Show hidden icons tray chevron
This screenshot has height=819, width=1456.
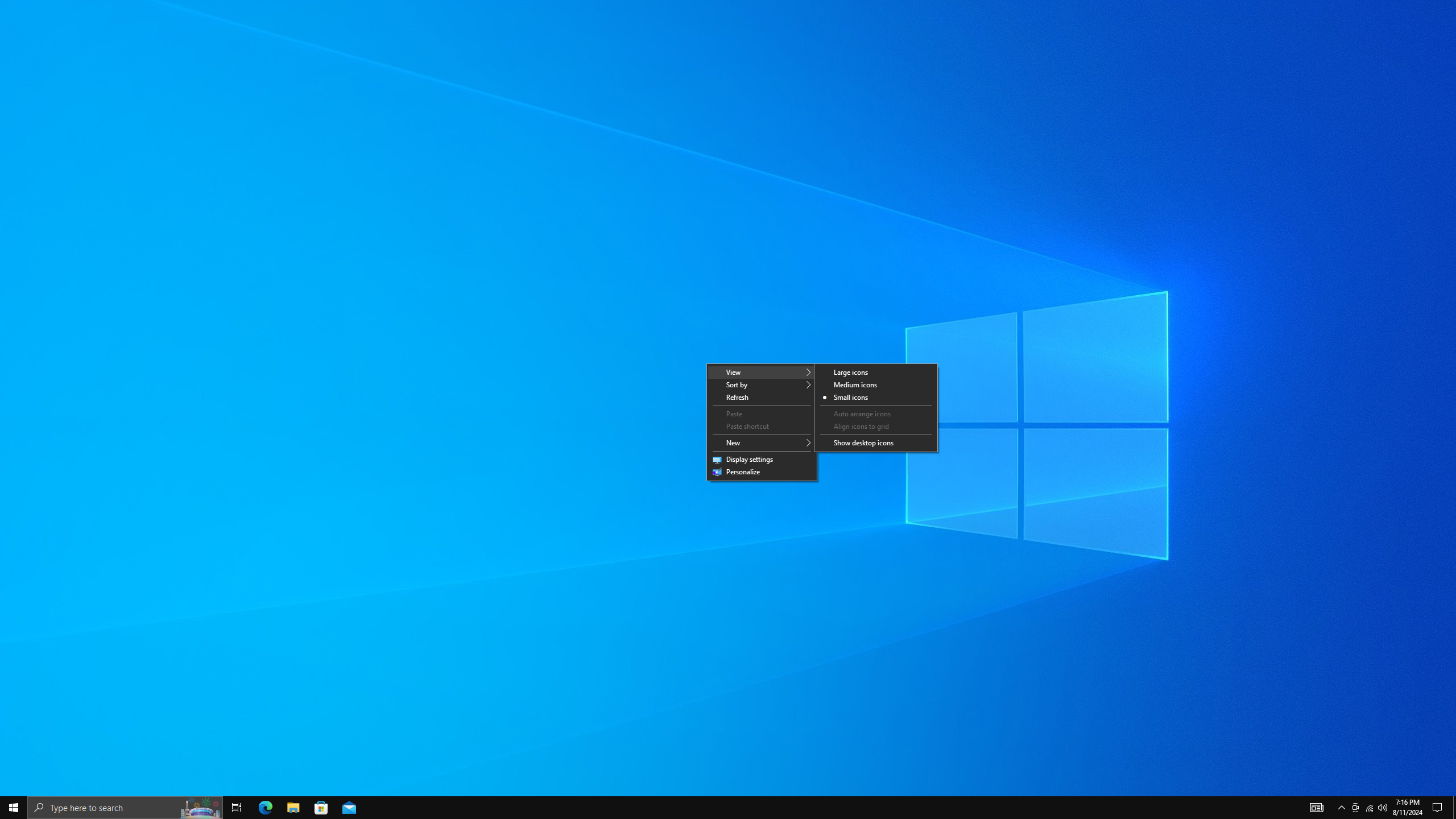coord(1341,807)
